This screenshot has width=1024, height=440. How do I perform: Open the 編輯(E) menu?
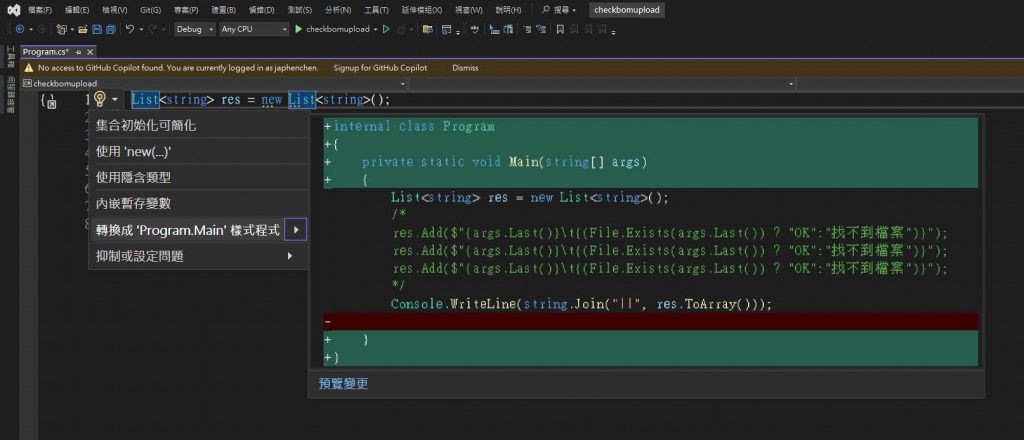(77, 10)
